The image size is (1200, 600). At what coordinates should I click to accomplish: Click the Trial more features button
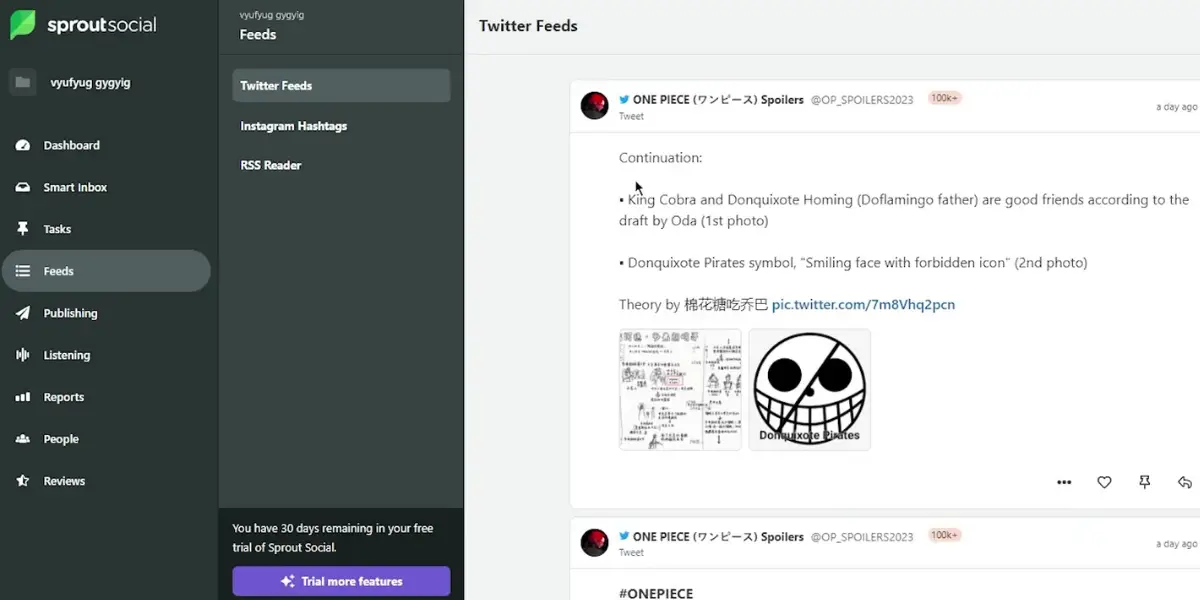(341, 581)
